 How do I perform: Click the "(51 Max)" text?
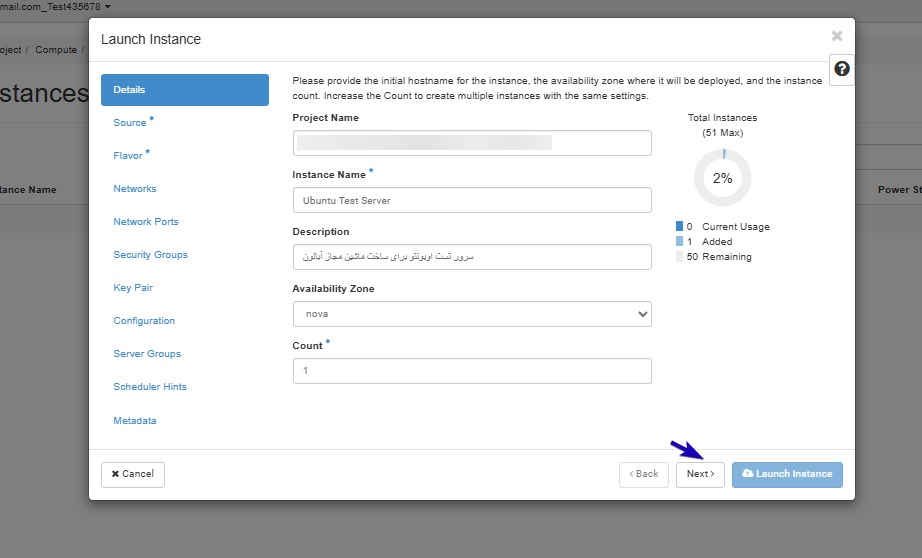coord(723,133)
